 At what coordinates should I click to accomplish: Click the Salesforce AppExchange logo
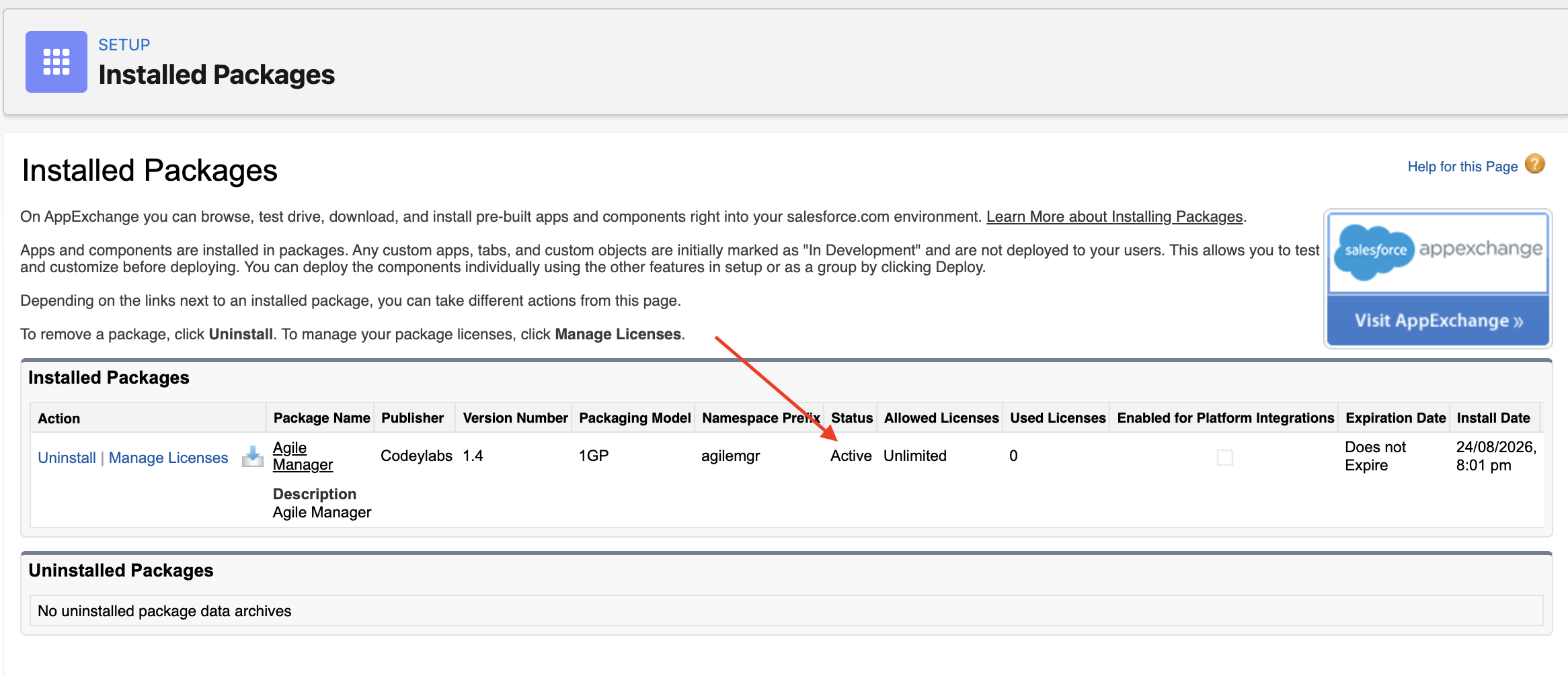tap(1438, 253)
